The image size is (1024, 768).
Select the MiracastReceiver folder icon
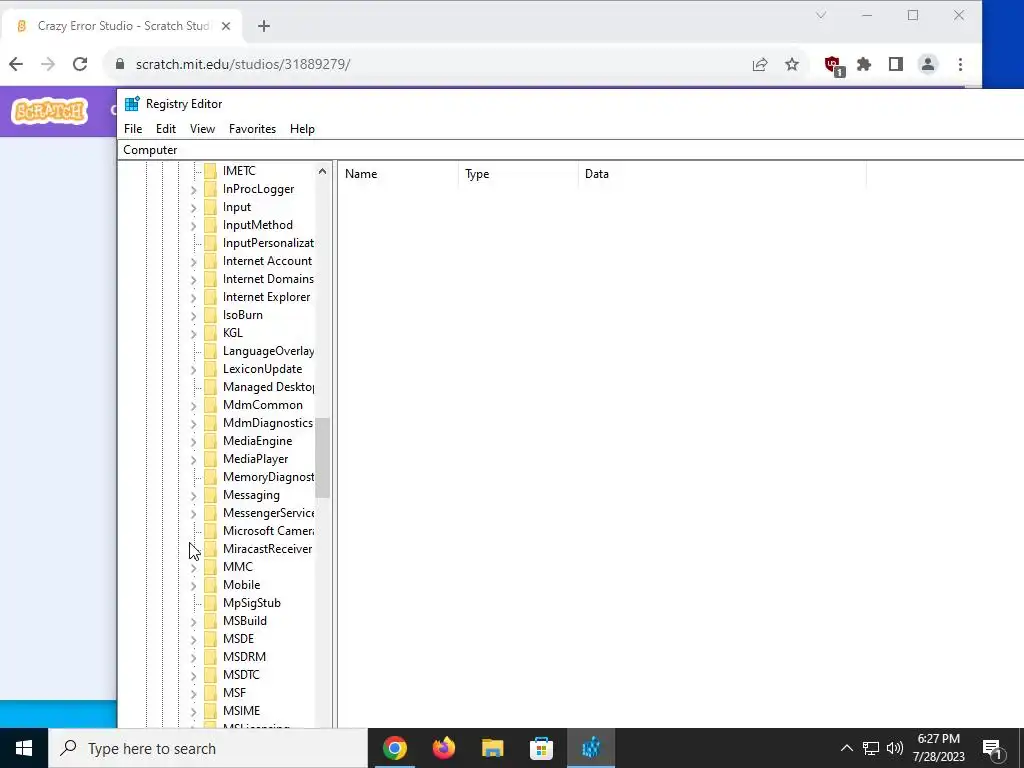210,549
